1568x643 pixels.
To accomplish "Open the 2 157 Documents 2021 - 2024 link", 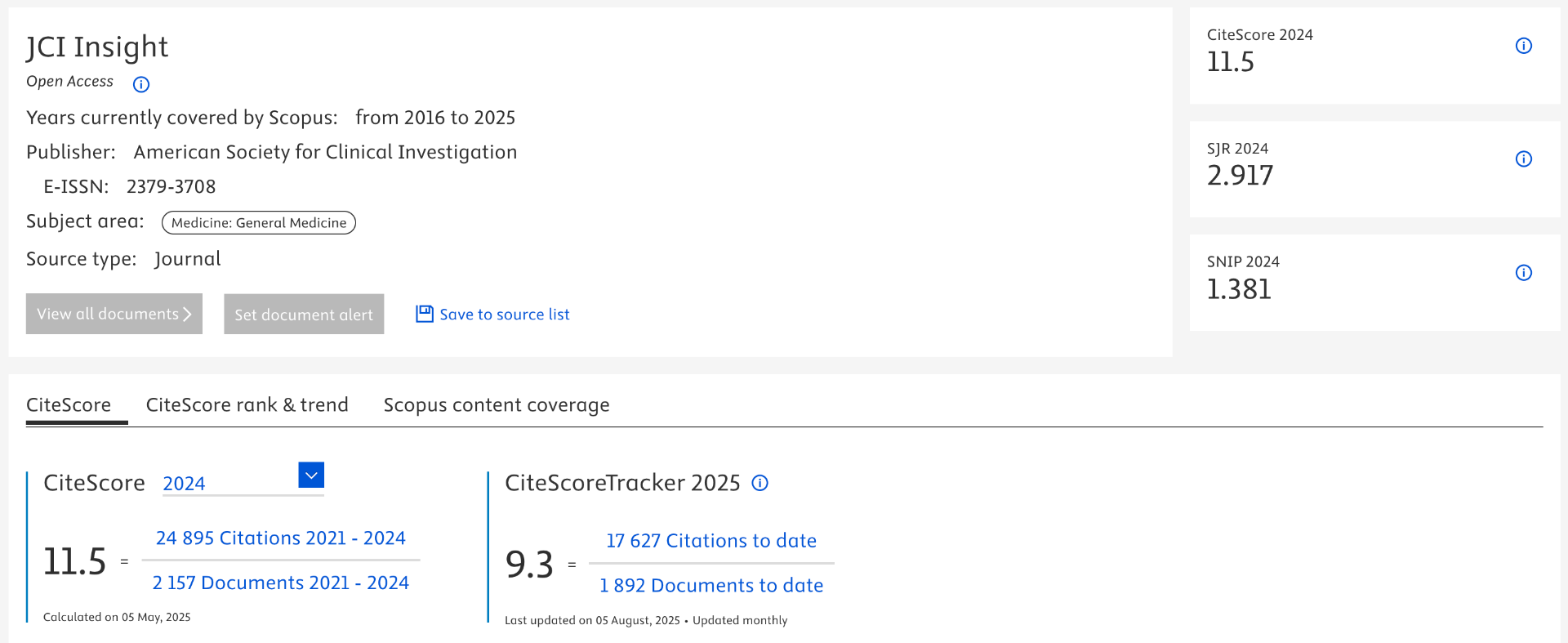I will tap(281, 583).
